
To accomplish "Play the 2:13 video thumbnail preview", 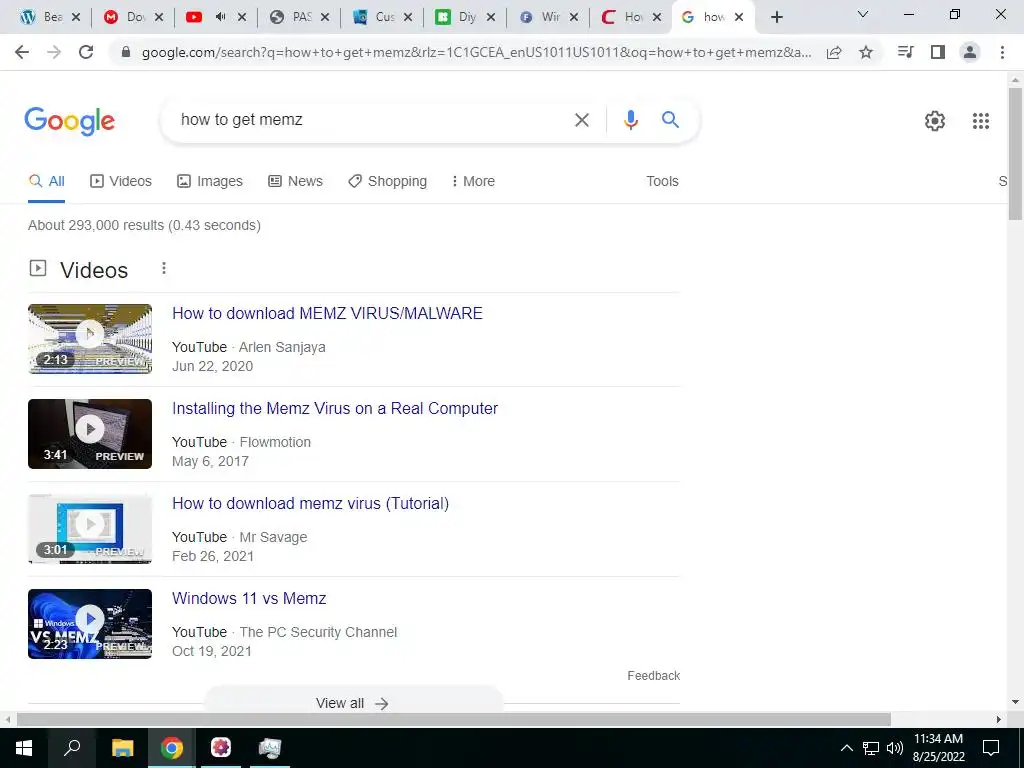I will coord(90,339).
